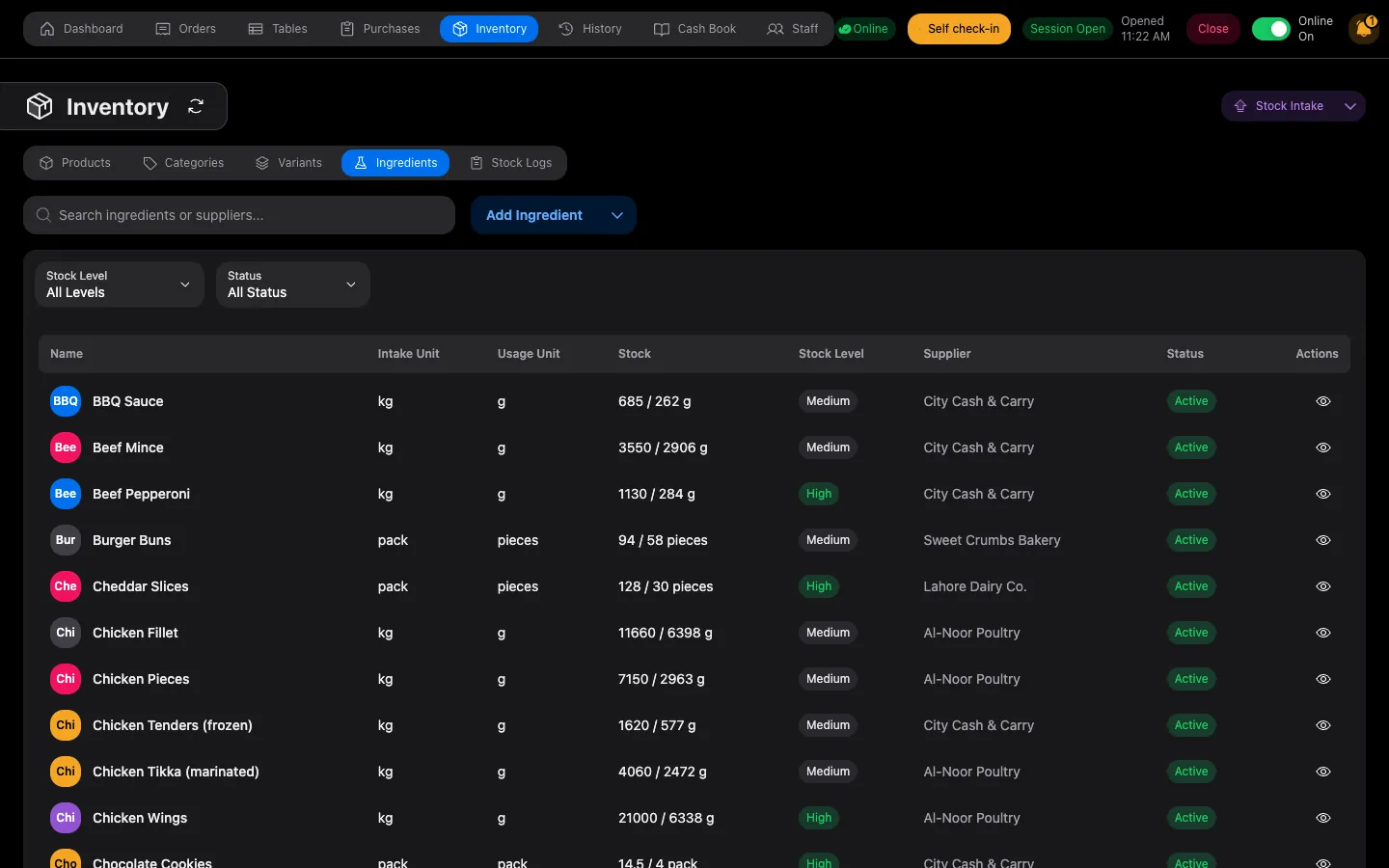Screen dimensions: 1389x868
Task: Click the BBQ Sauce avatar badge
Action: tap(66, 401)
